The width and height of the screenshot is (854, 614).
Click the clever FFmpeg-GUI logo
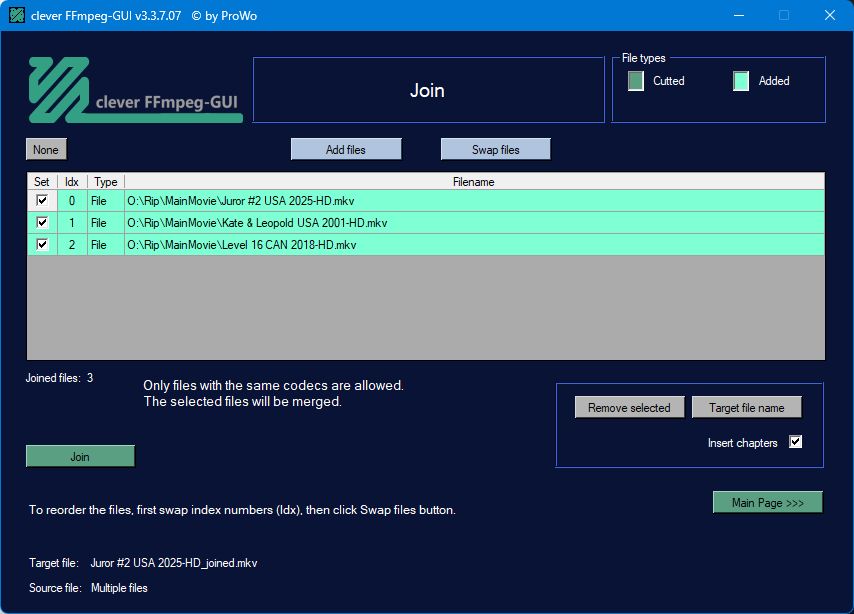coord(135,90)
